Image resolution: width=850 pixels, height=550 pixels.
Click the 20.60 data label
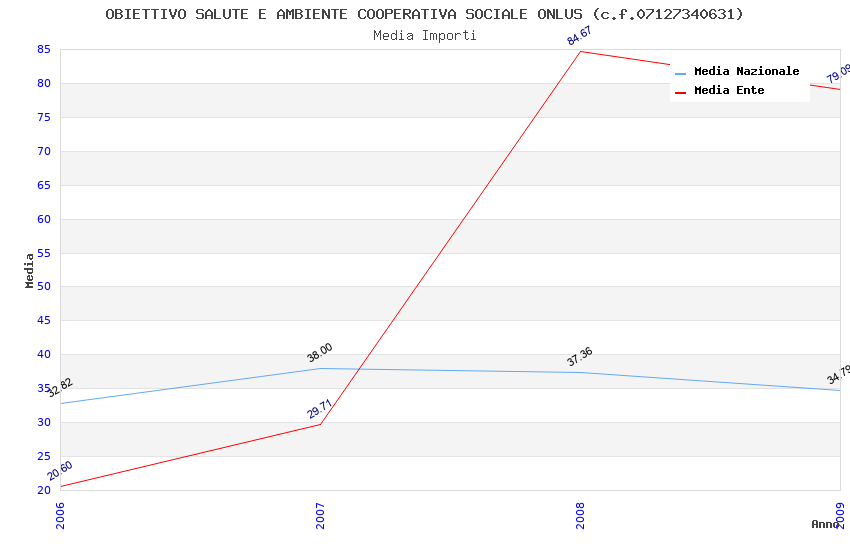pos(60,470)
